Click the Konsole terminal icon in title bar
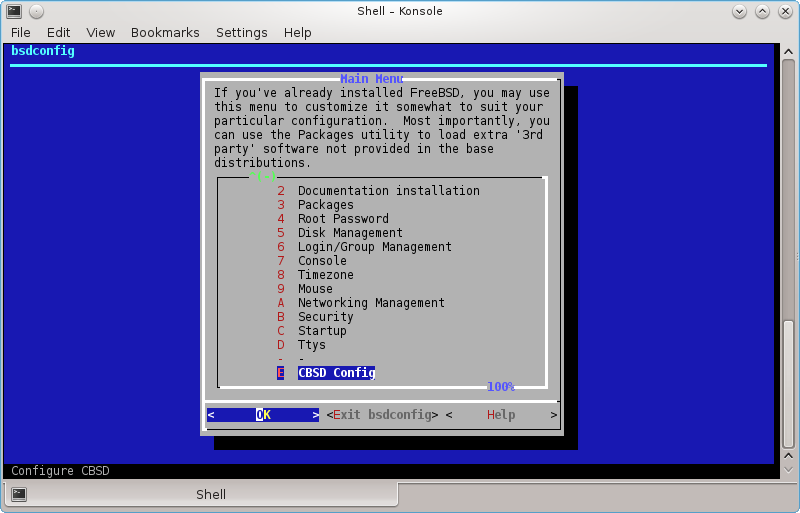Screen dimensions: 800x513 point(14,11)
